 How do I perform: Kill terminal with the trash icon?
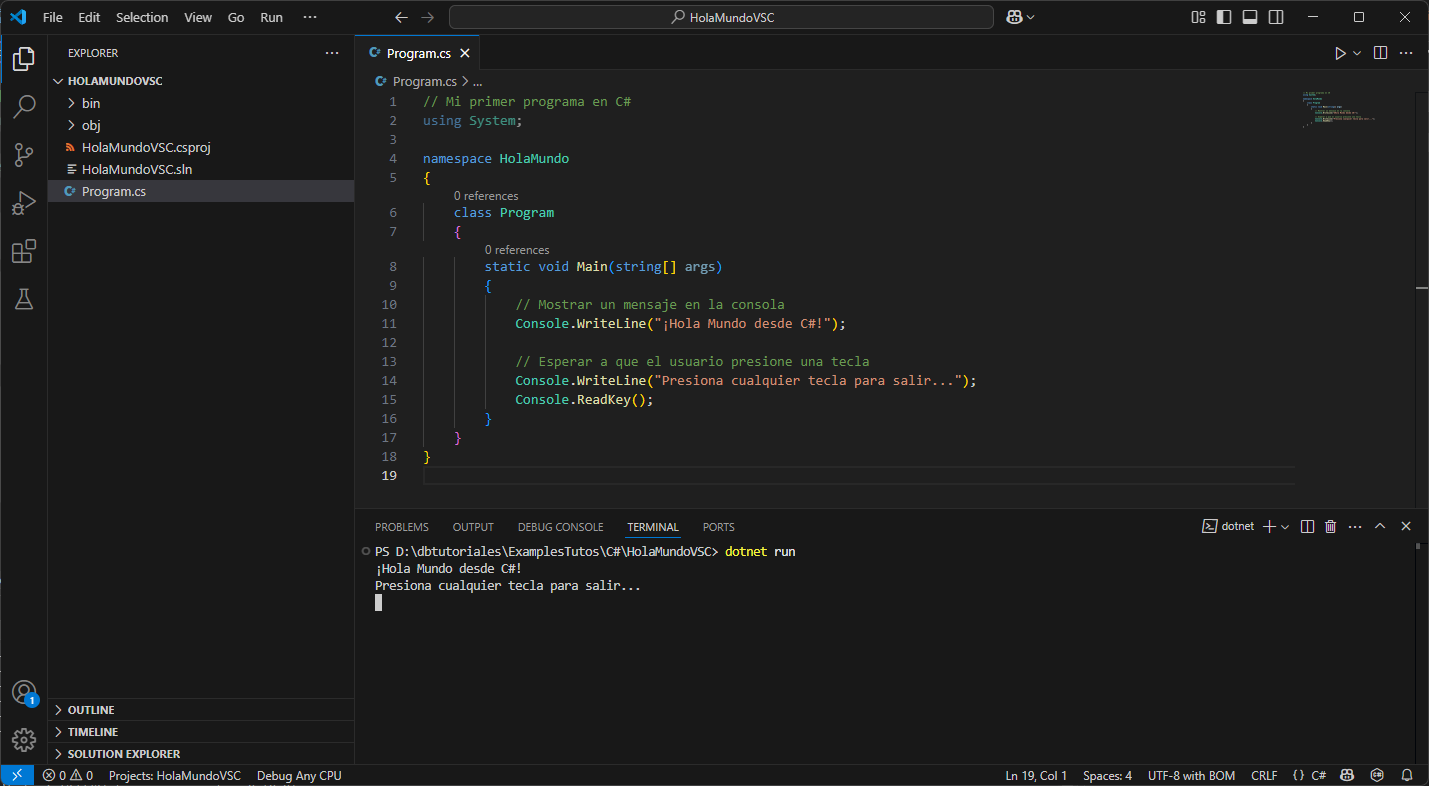click(x=1330, y=527)
